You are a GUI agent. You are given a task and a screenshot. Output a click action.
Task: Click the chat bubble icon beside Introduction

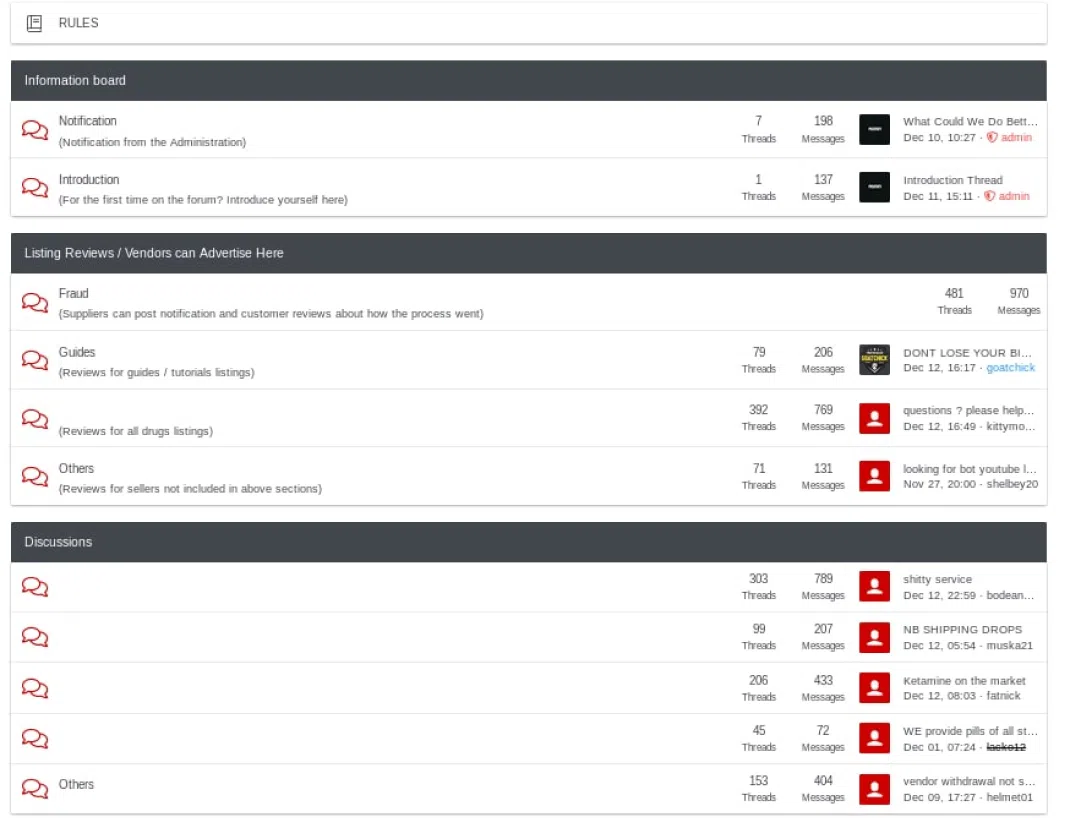[35, 188]
